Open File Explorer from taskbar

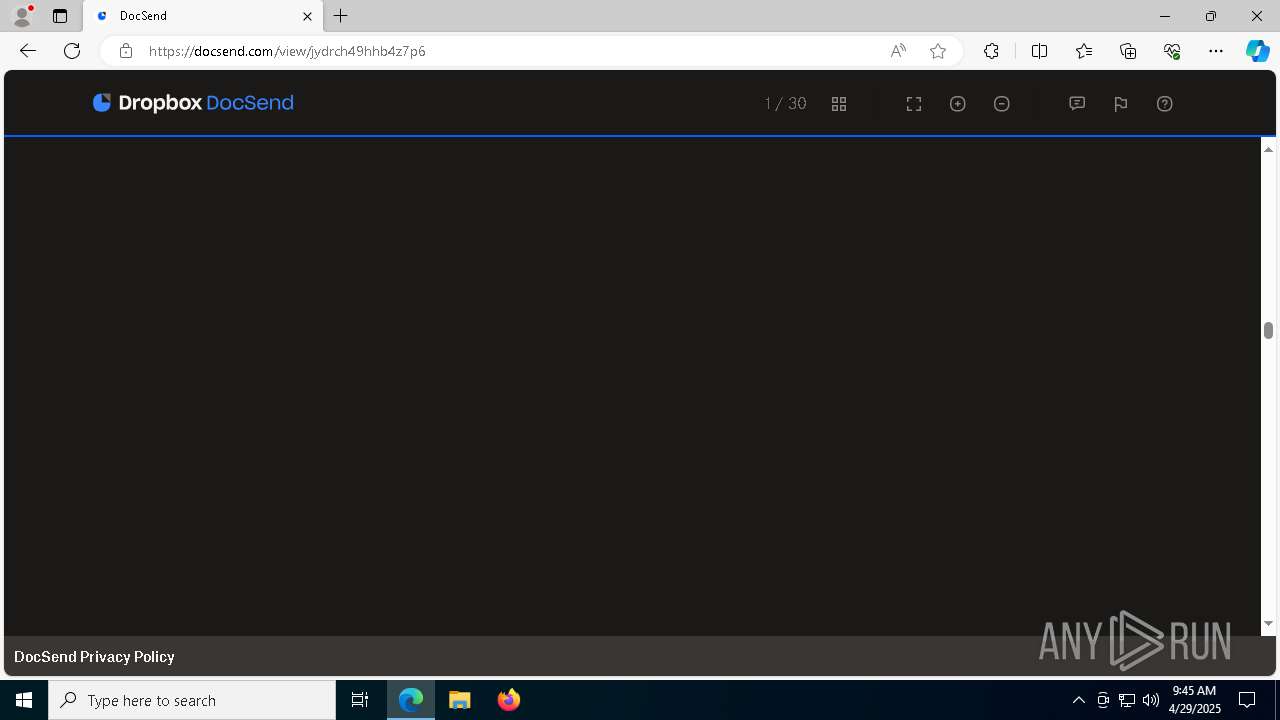point(460,700)
